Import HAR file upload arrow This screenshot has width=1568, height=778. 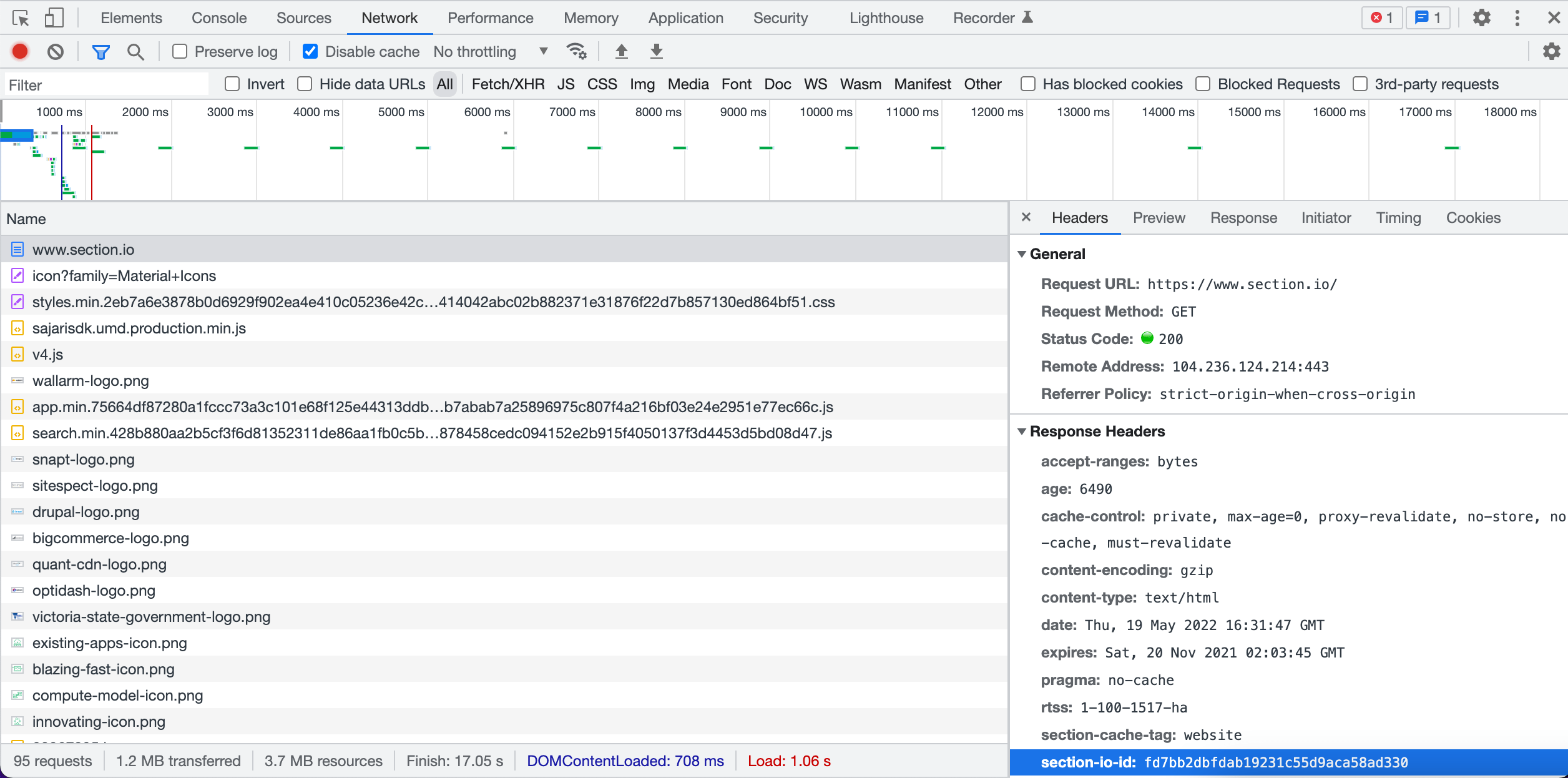click(x=621, y=51)
